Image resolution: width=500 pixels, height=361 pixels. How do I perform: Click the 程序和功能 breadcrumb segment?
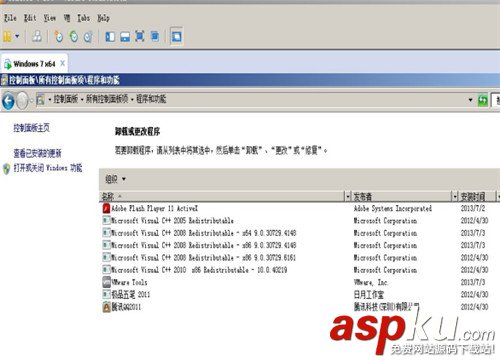click(x=151, y=99)
